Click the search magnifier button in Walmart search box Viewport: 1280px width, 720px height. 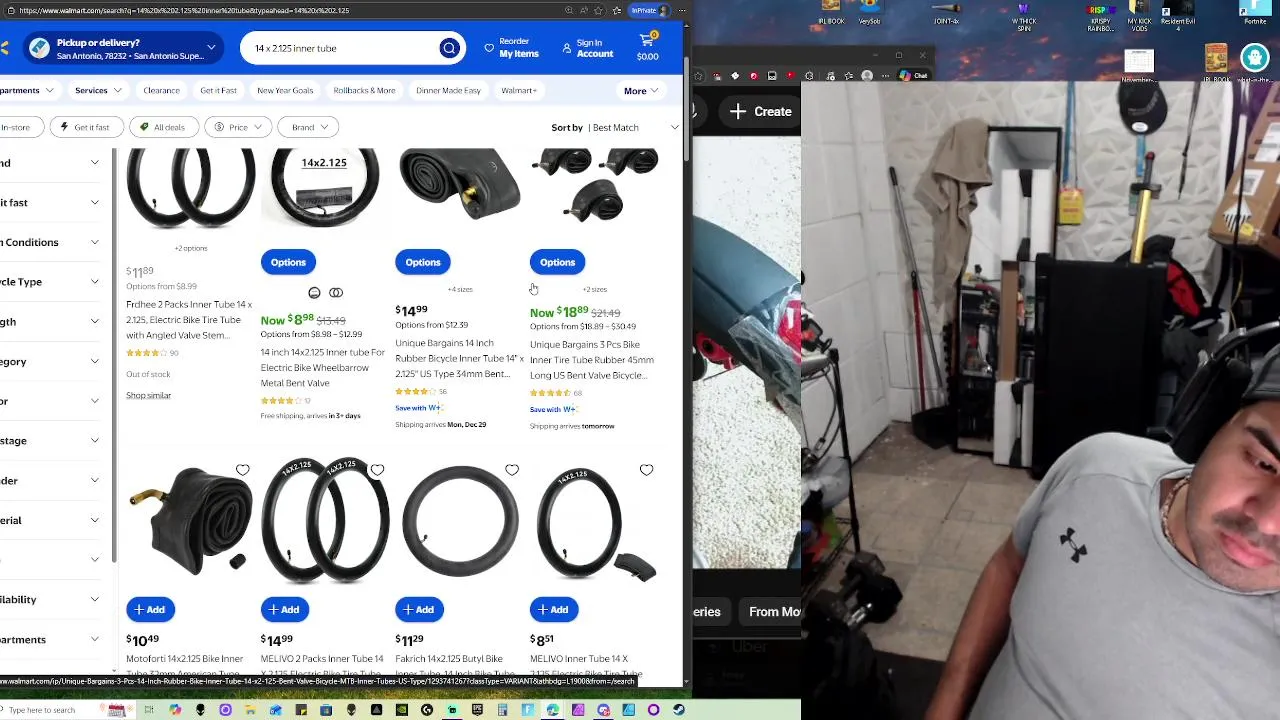click(x=449, y=48)
